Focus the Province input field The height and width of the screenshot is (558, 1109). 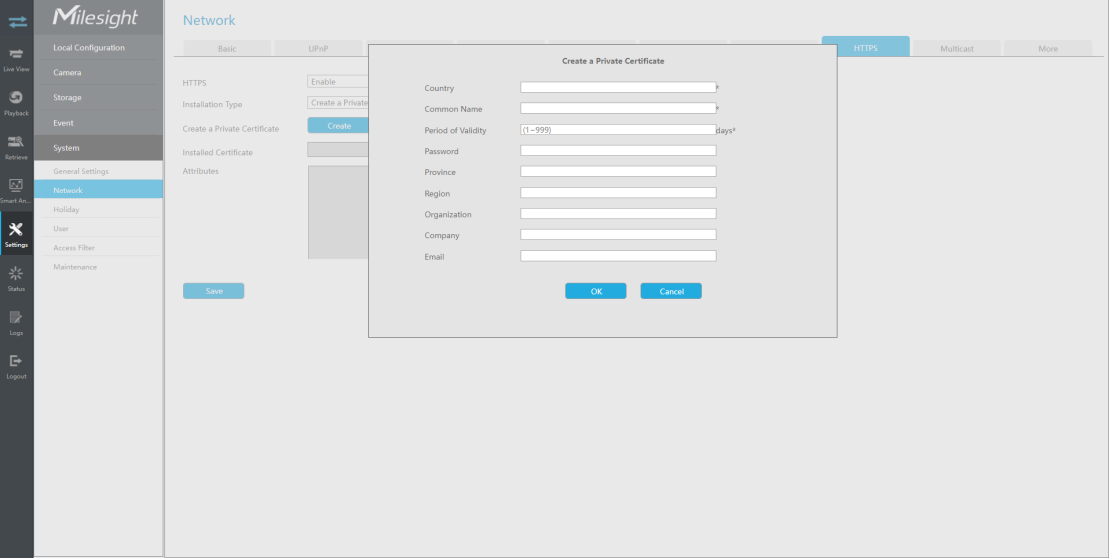[x=618, y=171]
